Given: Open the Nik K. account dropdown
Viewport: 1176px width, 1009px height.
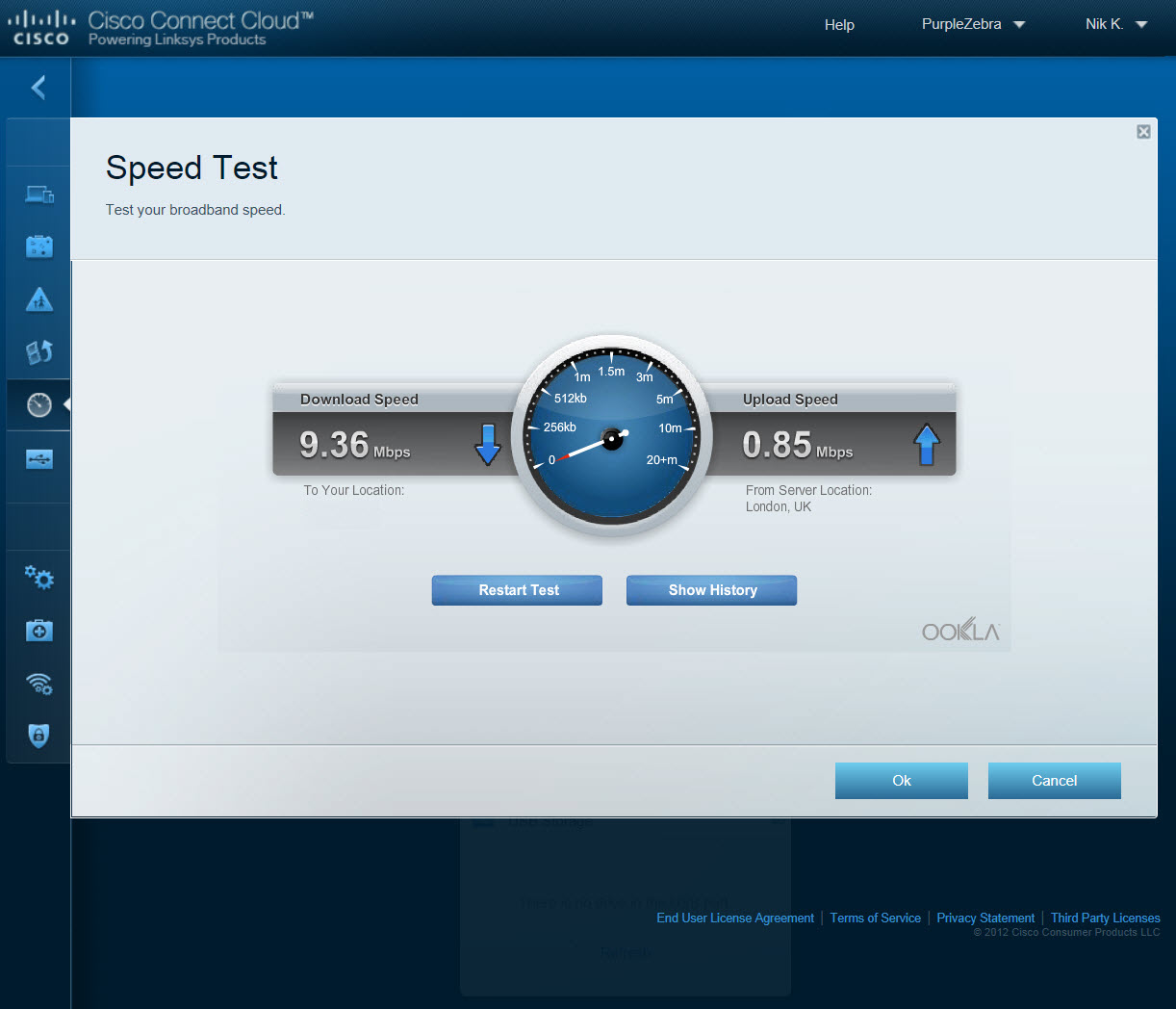Looking at the screenshot, I should [1116, 24].
